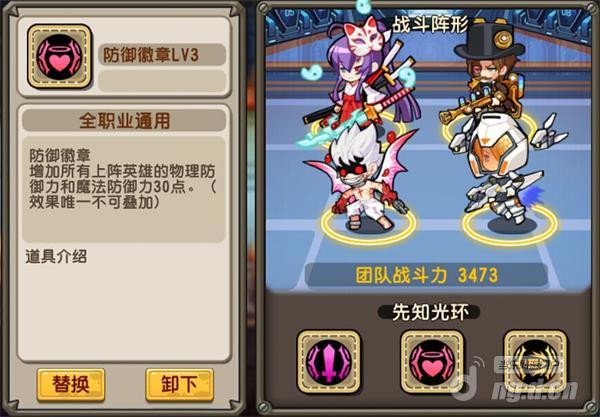Image resolution: width=600 pixels, height=417 pixels.
Task: Click the 团队战斗力 3473 power bar
Action: tap(427, 275)
